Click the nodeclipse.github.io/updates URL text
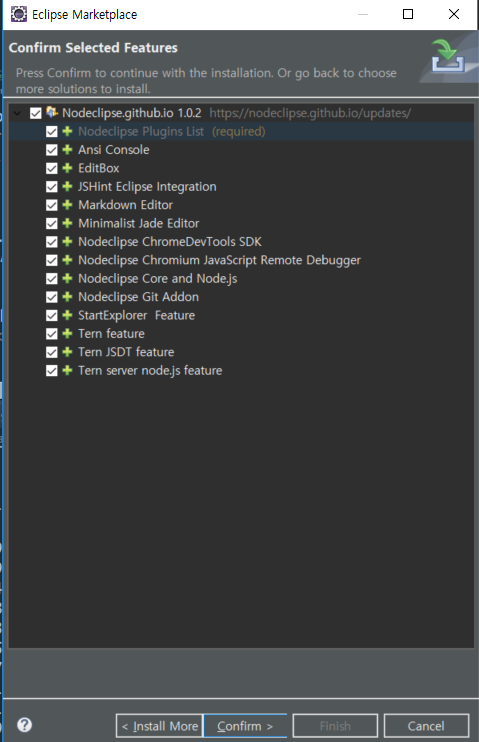Screen dimensions: 479x742 (x=310, y=113)
